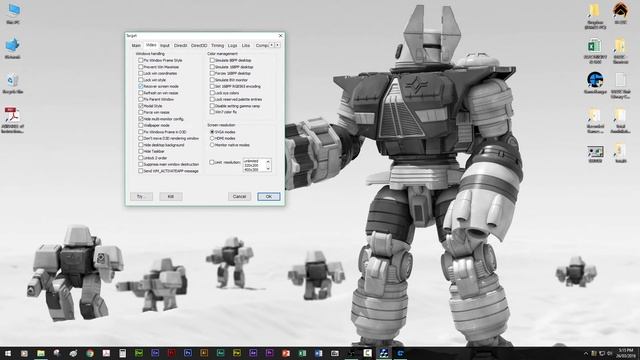
Task: Launch Adobe Dreamweaver from the taskbar
Action: click(139, 353)
